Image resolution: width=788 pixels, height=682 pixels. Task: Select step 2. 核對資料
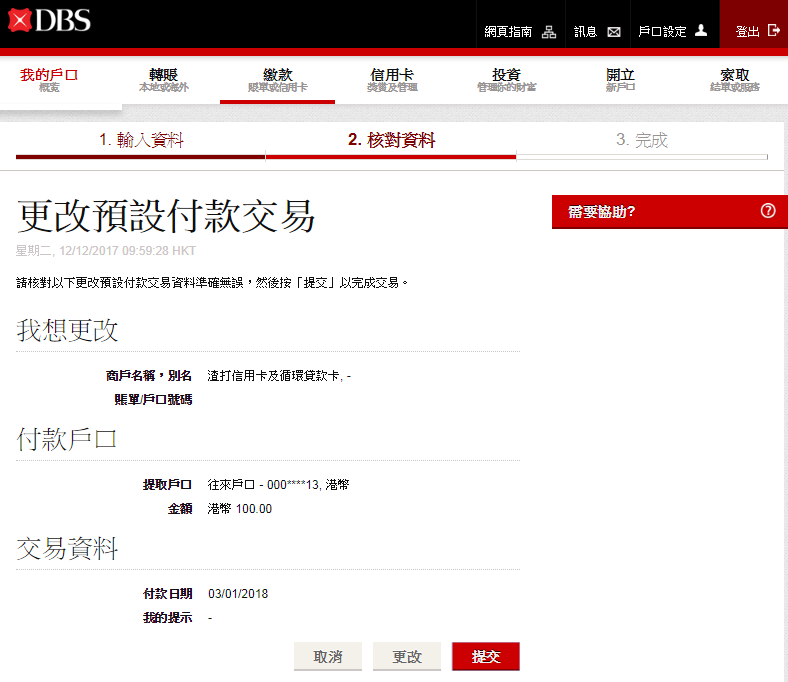(x=391, y=141)
